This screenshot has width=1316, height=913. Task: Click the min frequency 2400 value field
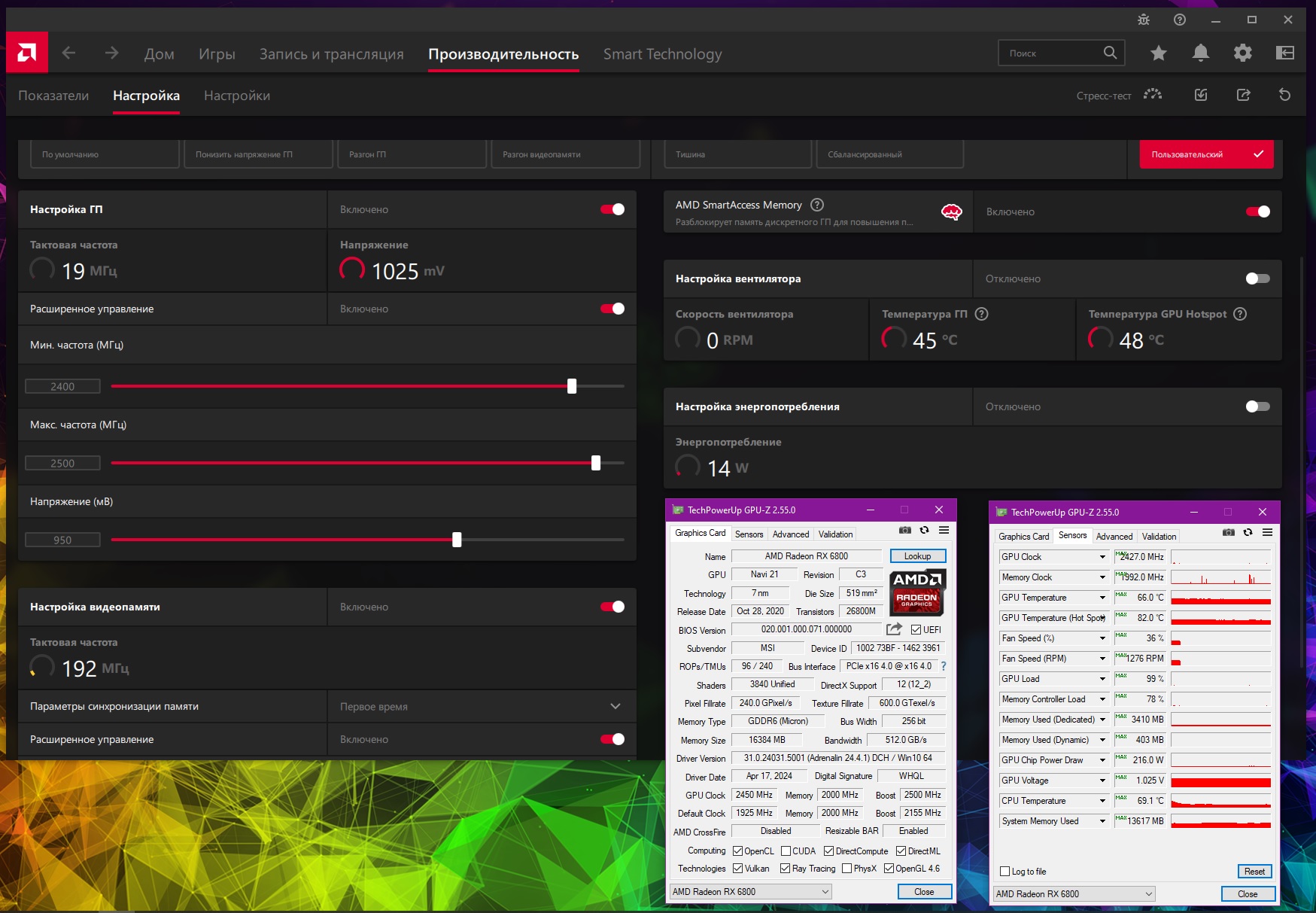(x=62, y=386)
